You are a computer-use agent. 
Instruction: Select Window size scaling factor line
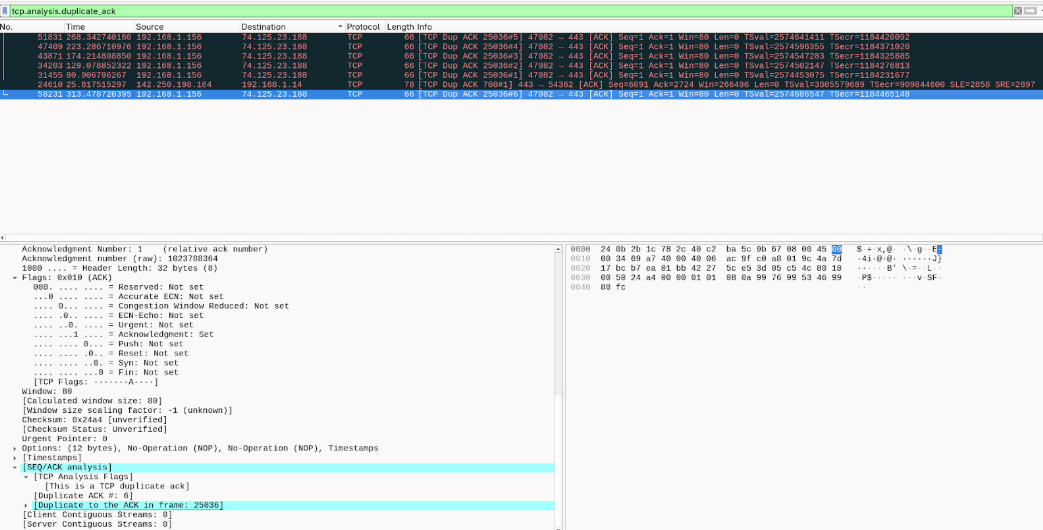pyautogui.click(x=127, y=410)
